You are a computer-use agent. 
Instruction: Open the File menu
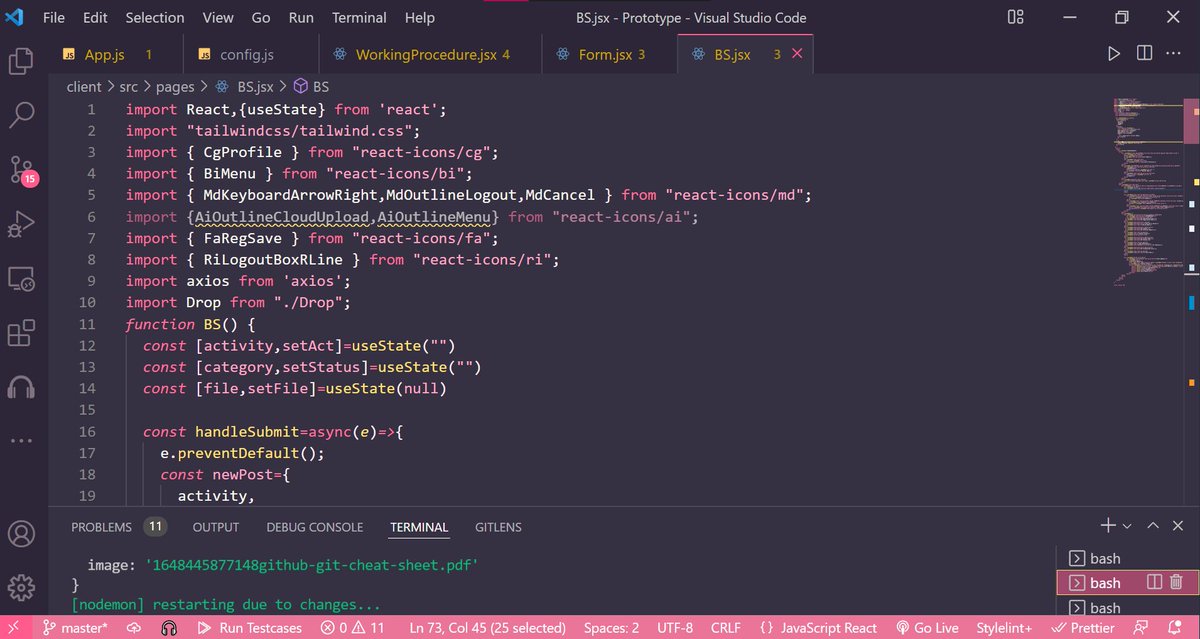point(54,17)
